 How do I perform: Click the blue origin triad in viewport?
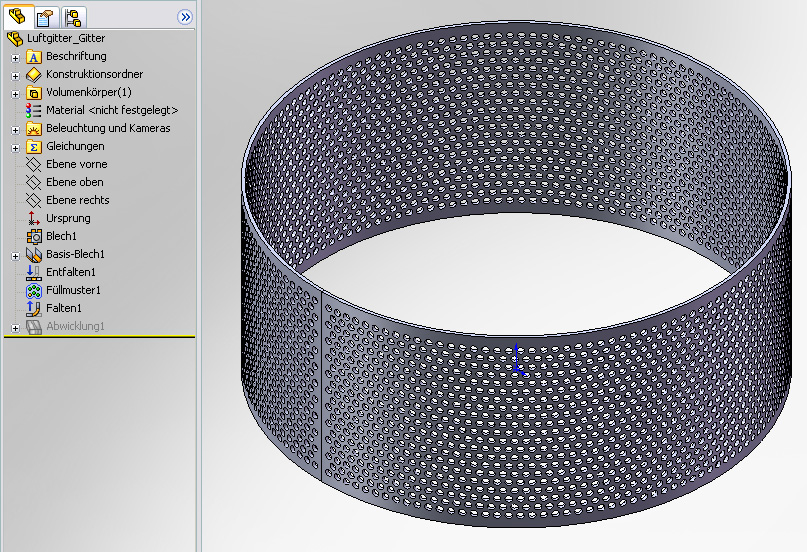[518, 360]
